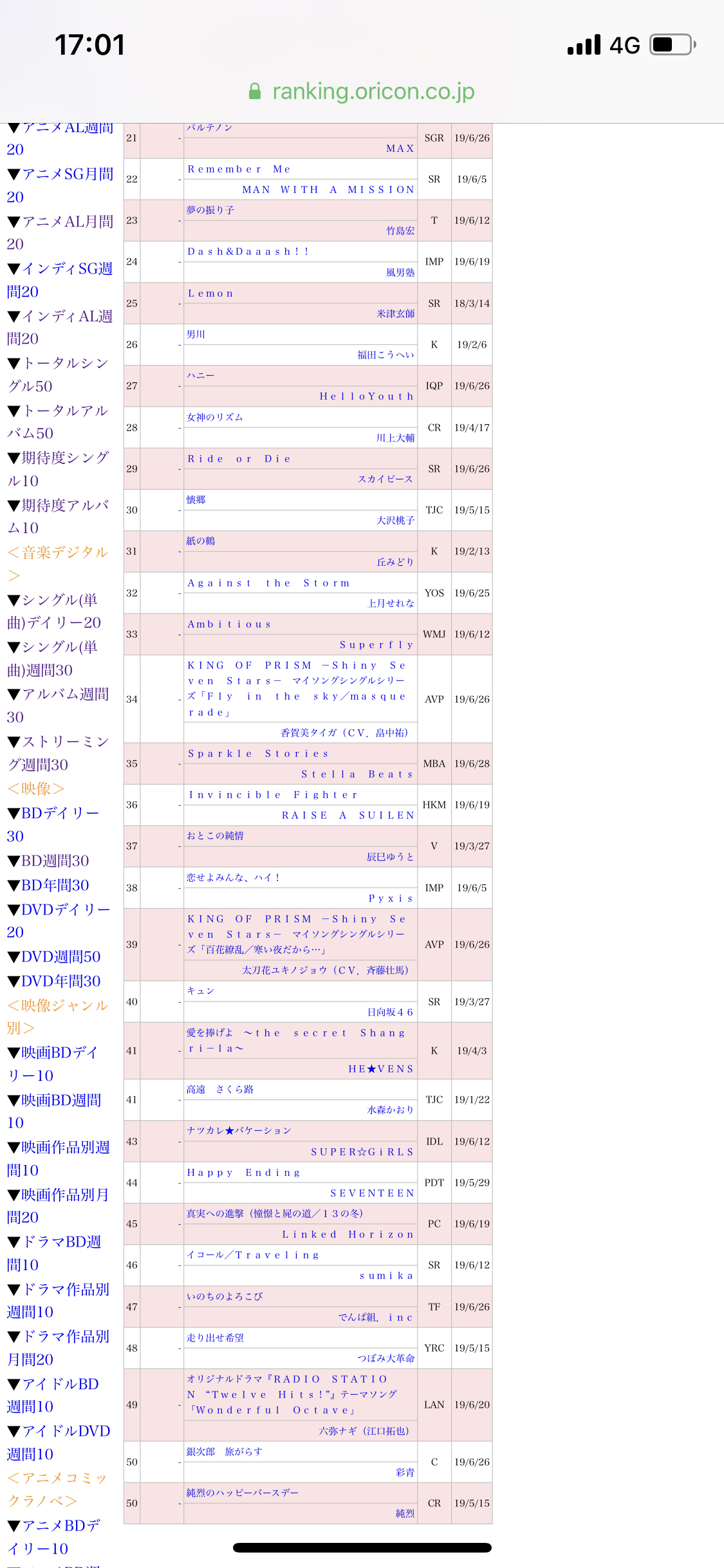The width and height of the screenshot is (724, 1568).
Task: Open アニメSG月間20 sidebar link
Action: tap(60, 185)
